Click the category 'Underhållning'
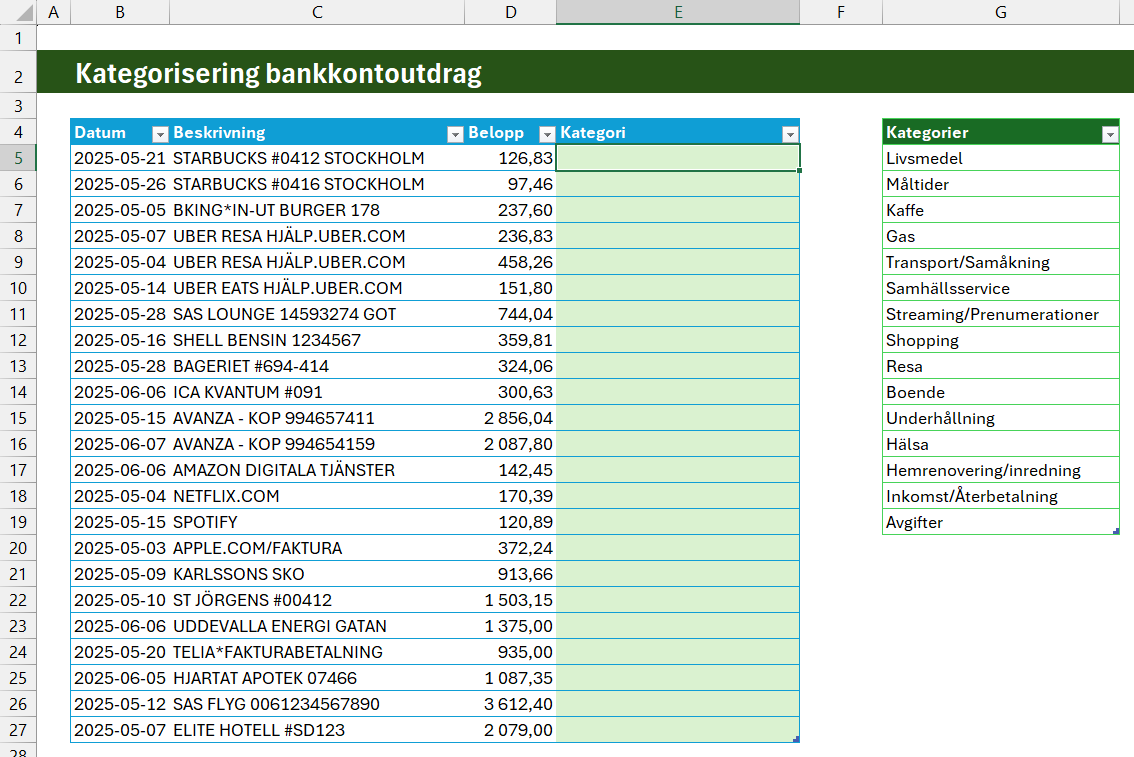The width and height of the screenshot is (1134, 757). coord(1001,418)
